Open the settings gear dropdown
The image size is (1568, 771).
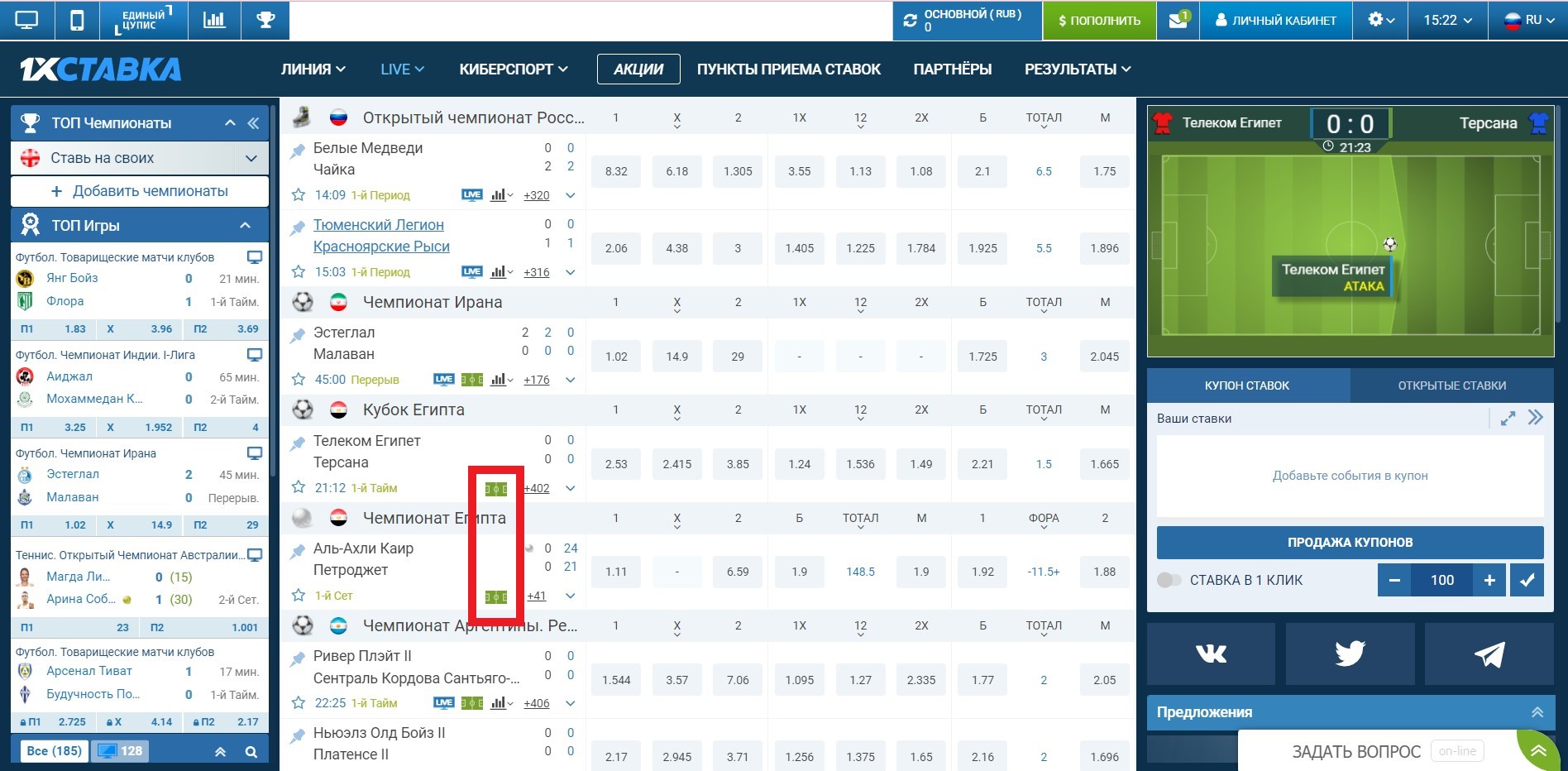tap(1381, 20)
